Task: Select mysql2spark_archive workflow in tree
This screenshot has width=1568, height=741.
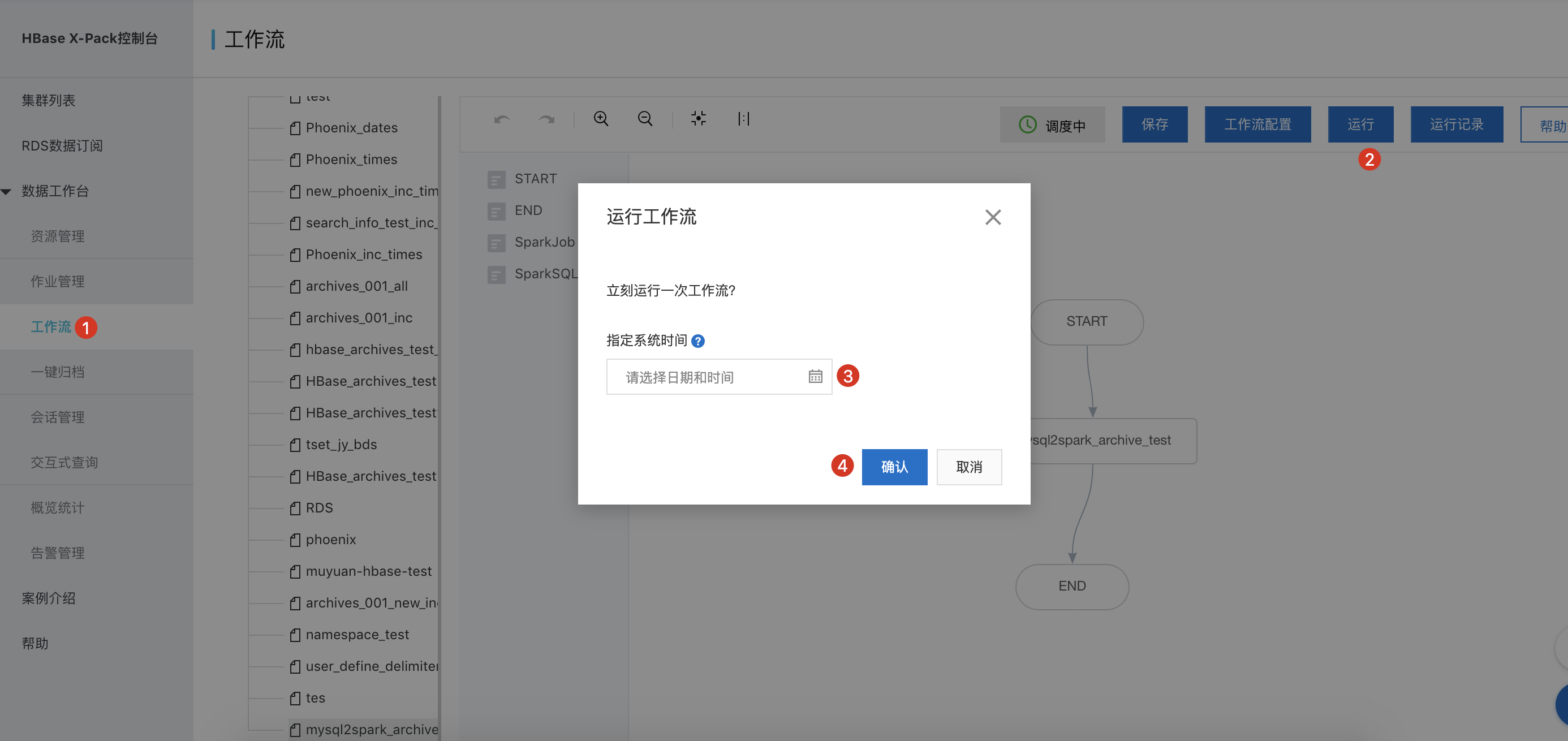Action: 372,730
